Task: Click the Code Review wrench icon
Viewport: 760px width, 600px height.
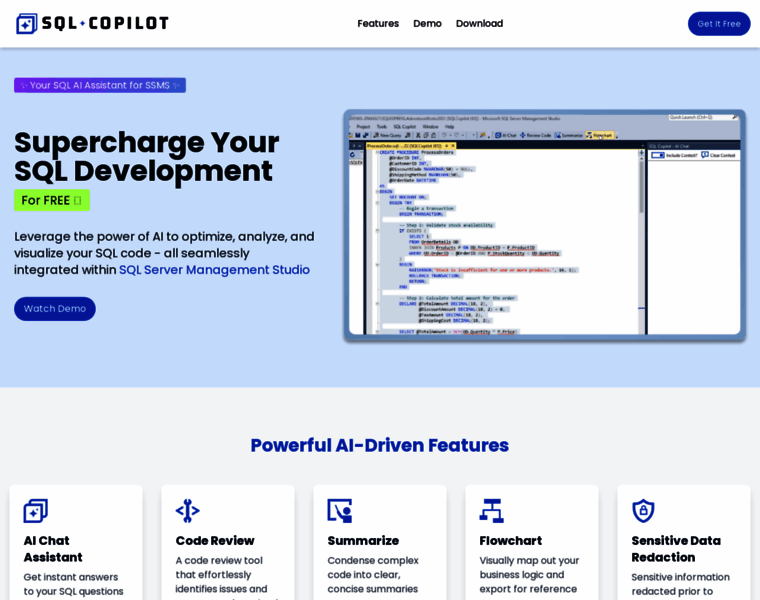Action: coord(188,511)
